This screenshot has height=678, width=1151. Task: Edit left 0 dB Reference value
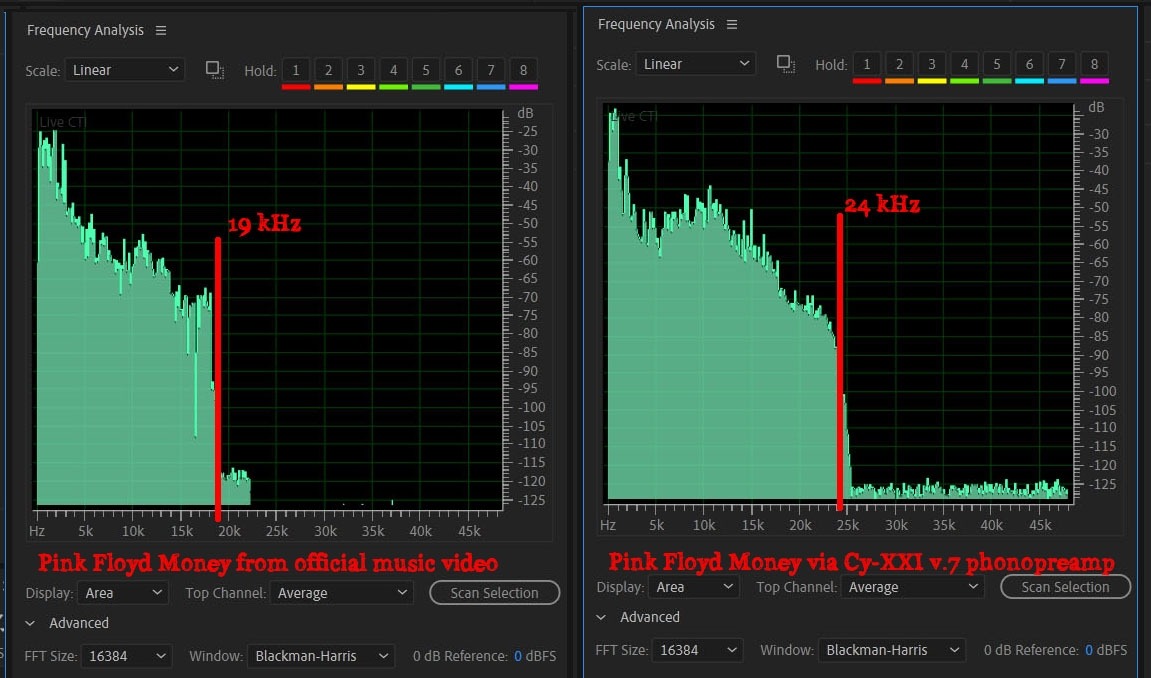point(518,656)
